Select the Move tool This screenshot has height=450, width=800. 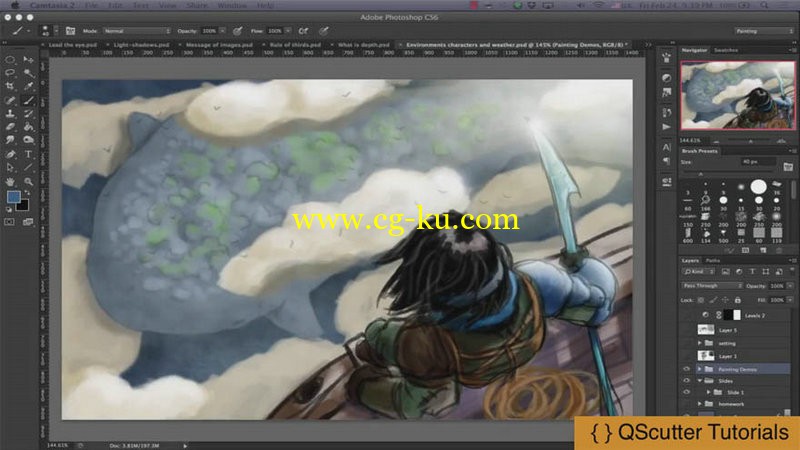pyautogui.click(x=29, y=60)
